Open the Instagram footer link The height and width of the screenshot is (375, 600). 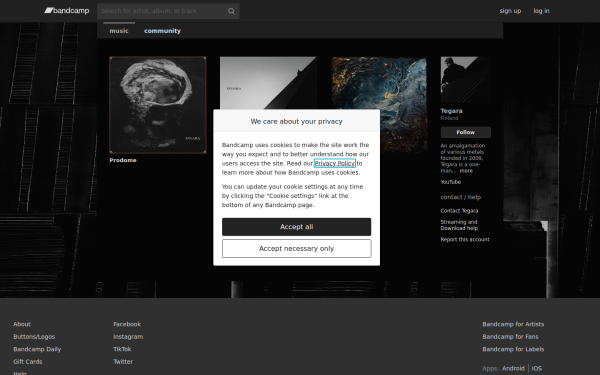(128, 337)
